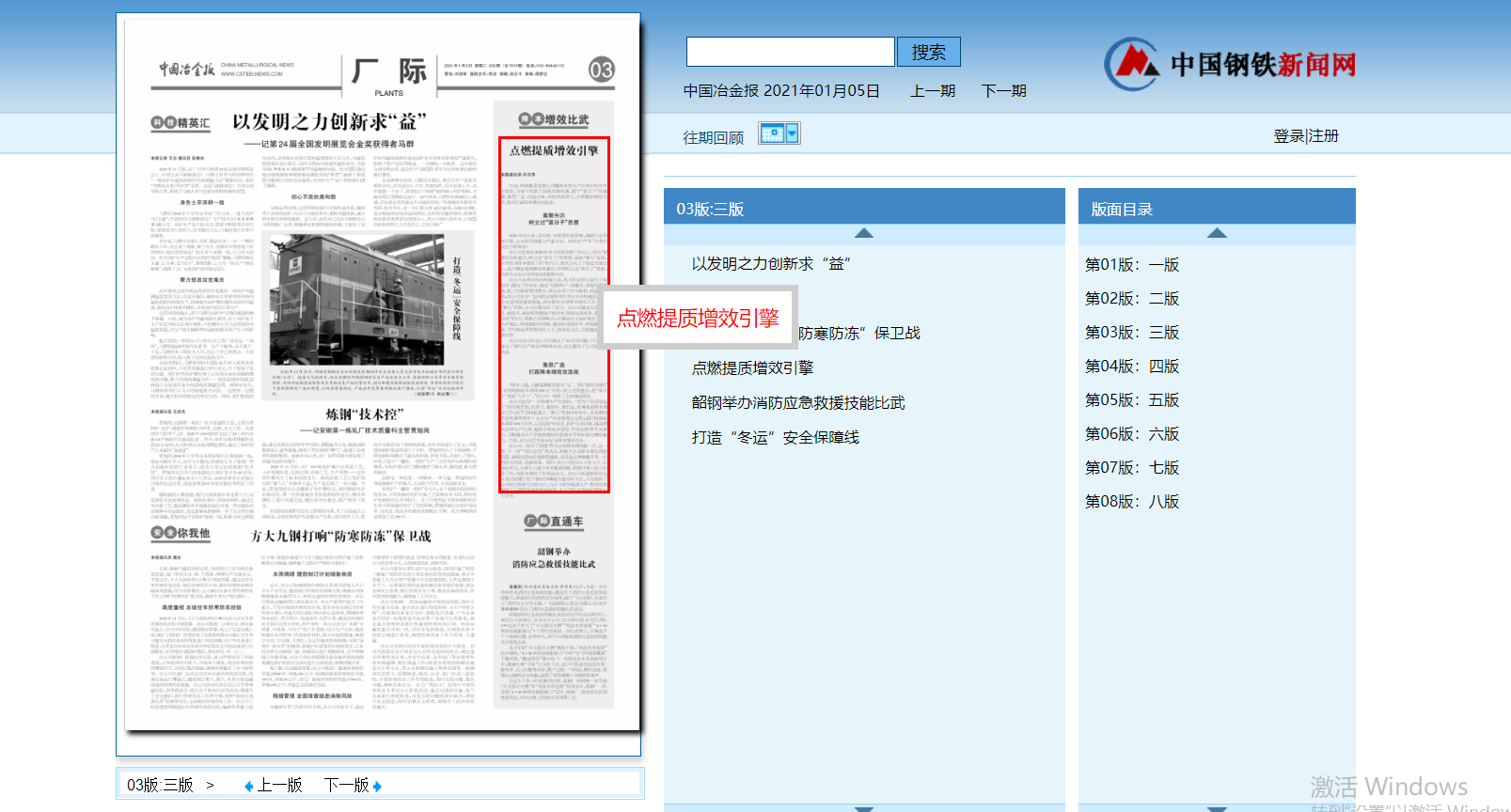Select 第03版：三版 in page directory
The image size is (1511, 812).
(1132, 333)
